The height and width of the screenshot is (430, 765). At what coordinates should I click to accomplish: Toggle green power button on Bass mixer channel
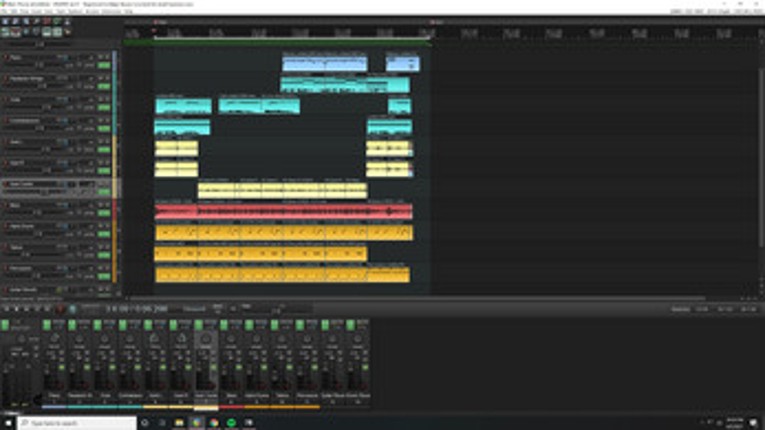[x=224, y=325]
